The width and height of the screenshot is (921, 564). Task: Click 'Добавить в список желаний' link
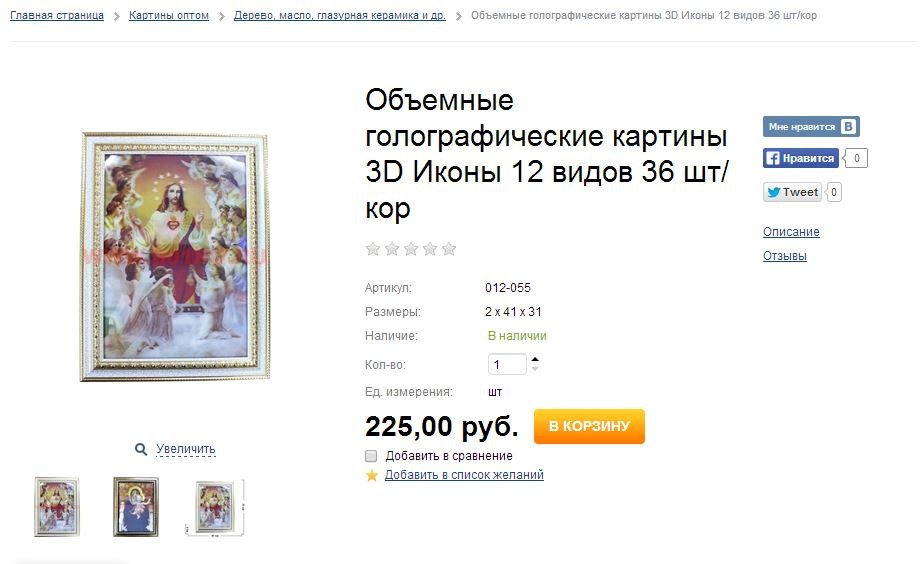click(464, 475)
